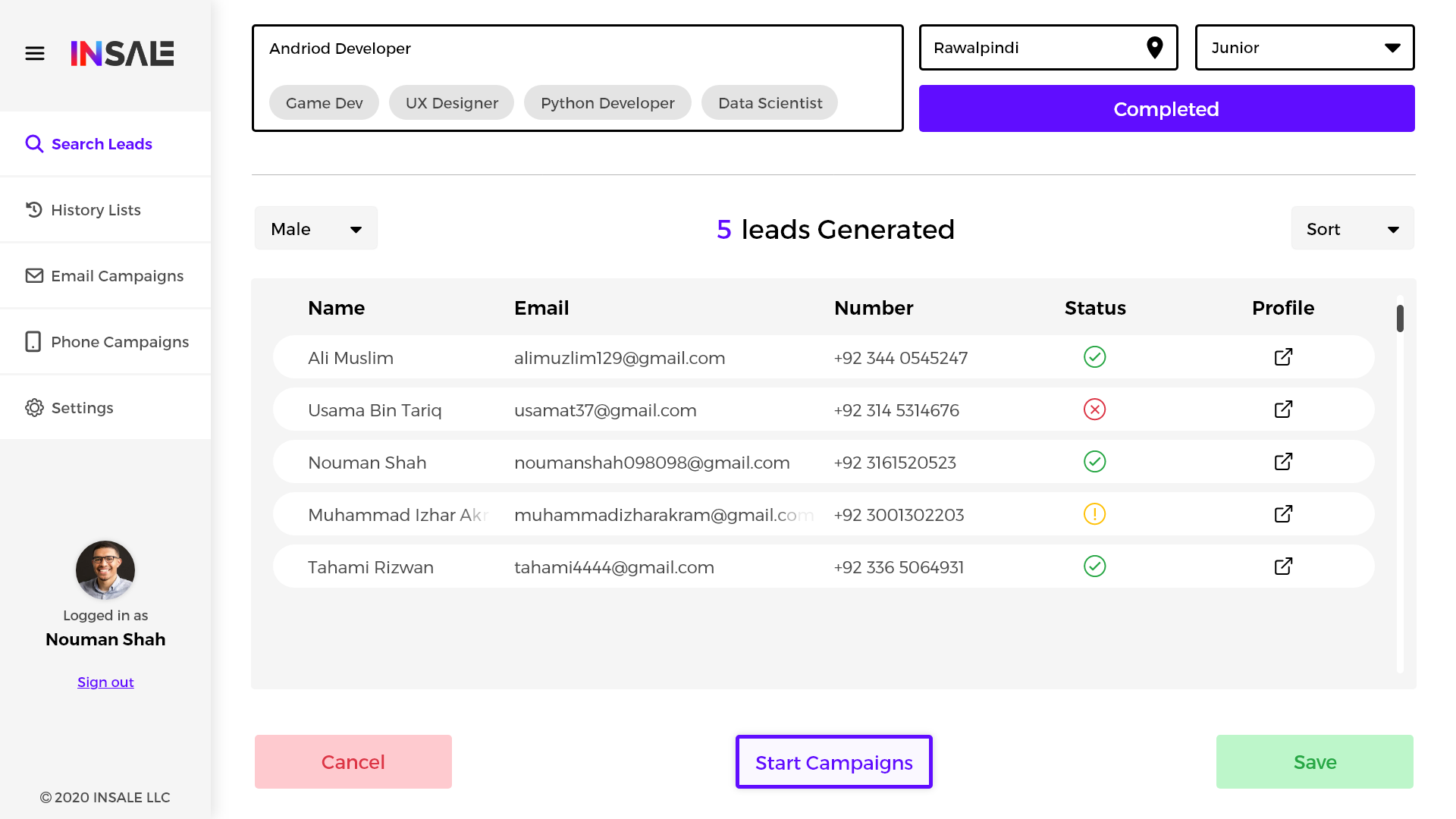Open Usama Bin Tariq's profile link icon
The width and height of the screenshot is (1456, 819).
click(x=1283, y=409)
